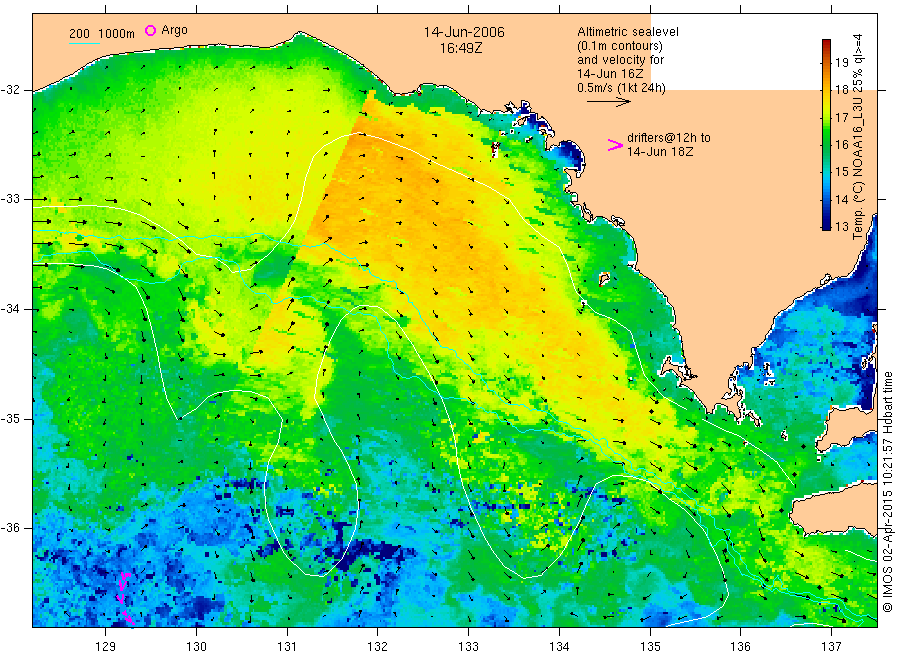The image size is (900, 660).
Task: Click the longitude axis label "135"
Action: pos(650,647)
